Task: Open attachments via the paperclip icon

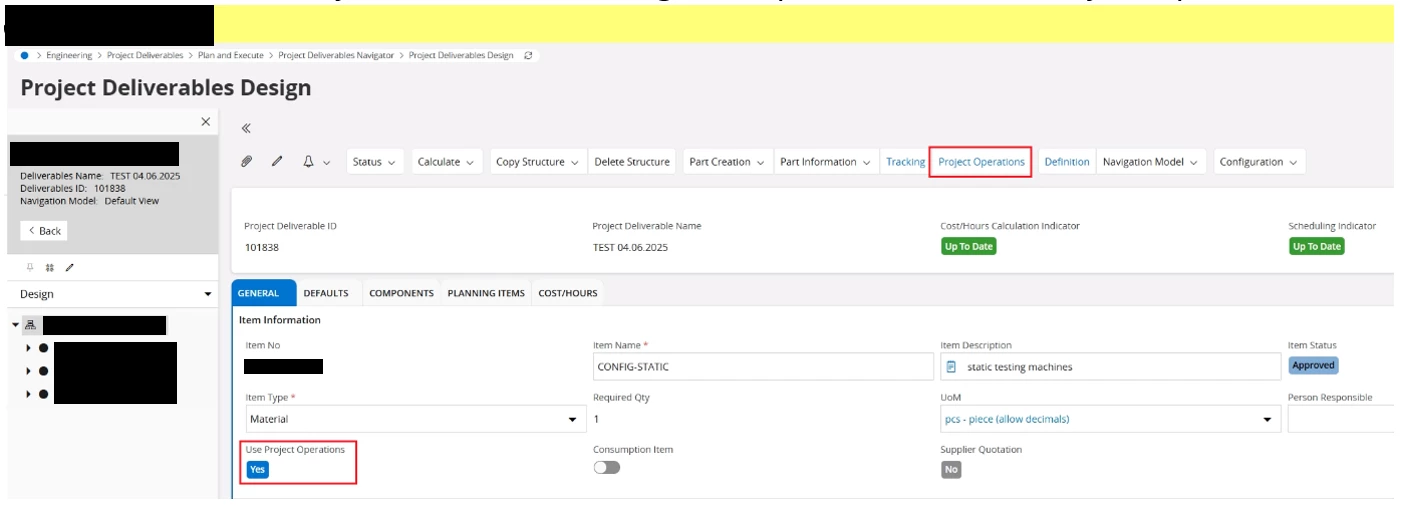Action: coord(247,162)
